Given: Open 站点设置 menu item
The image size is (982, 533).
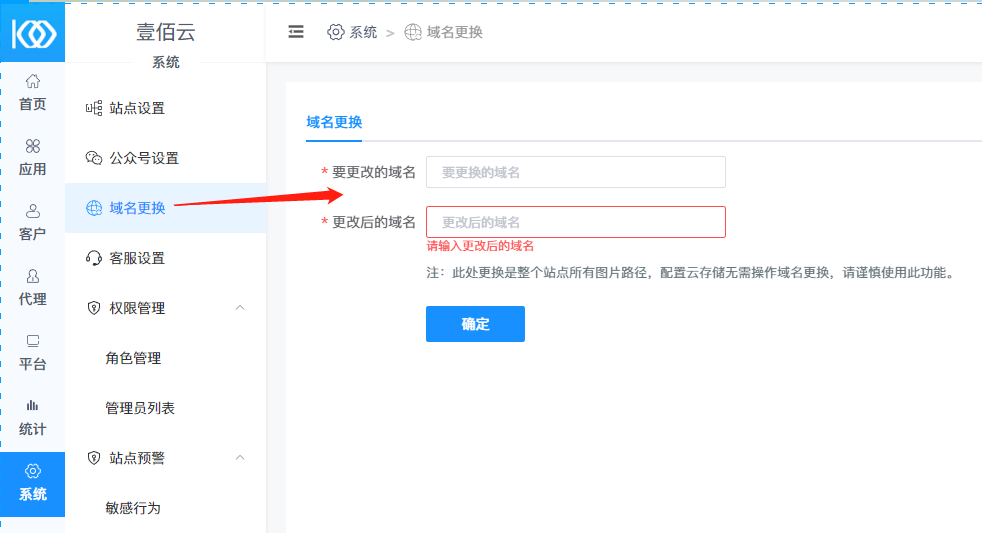Looking at the screenshot, I should pos(165,108).
